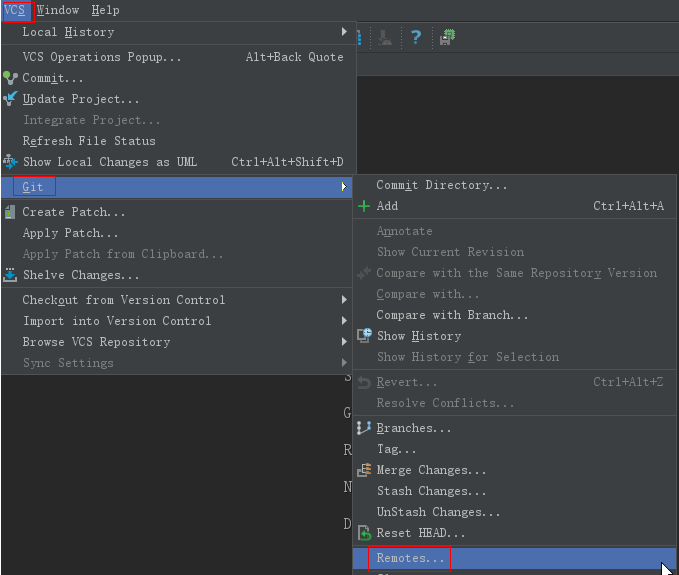Image resolution: width=679 pixels, height=575 pixels.
Task: Open the Window menu
Action: click(x=58, y=10)
